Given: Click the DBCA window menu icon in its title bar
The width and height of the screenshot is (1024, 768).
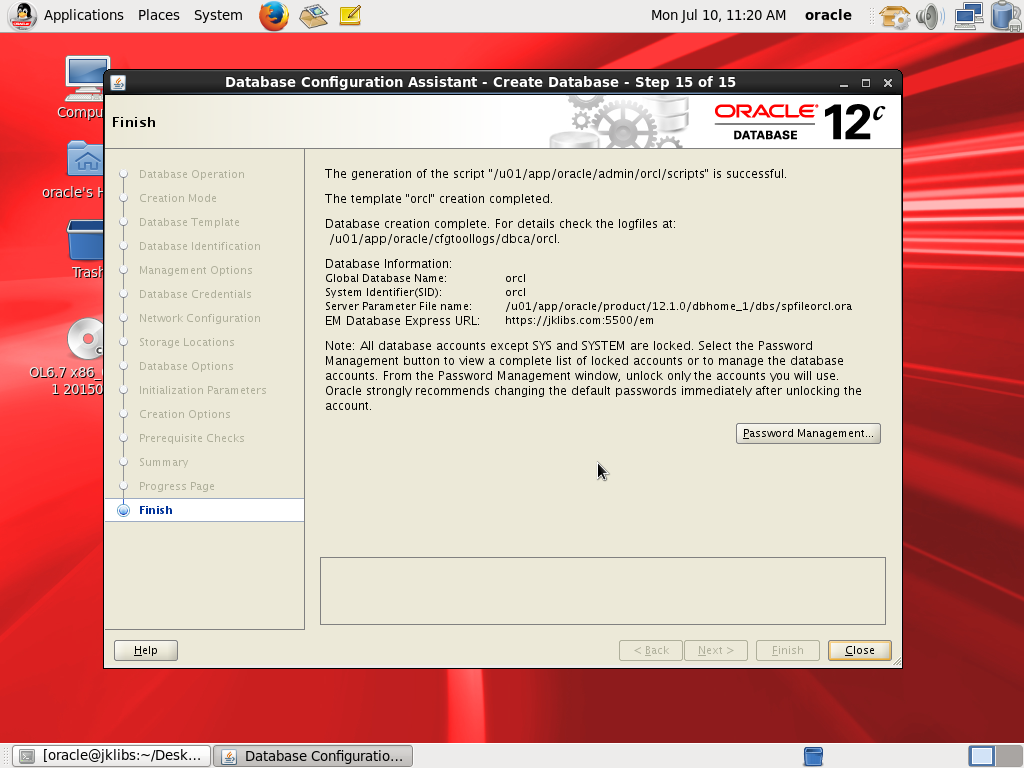Looking at the screenshot, I should tap(118, 83).
